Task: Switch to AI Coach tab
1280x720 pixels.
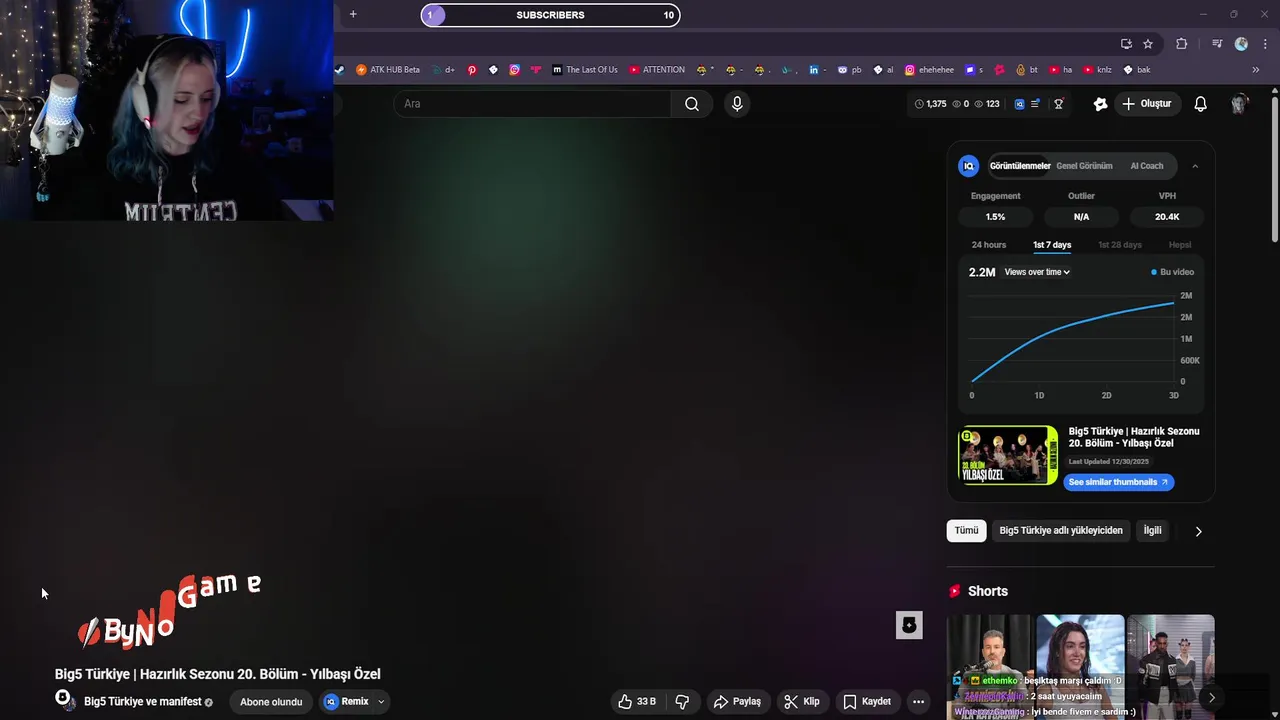Action: 1147,166
